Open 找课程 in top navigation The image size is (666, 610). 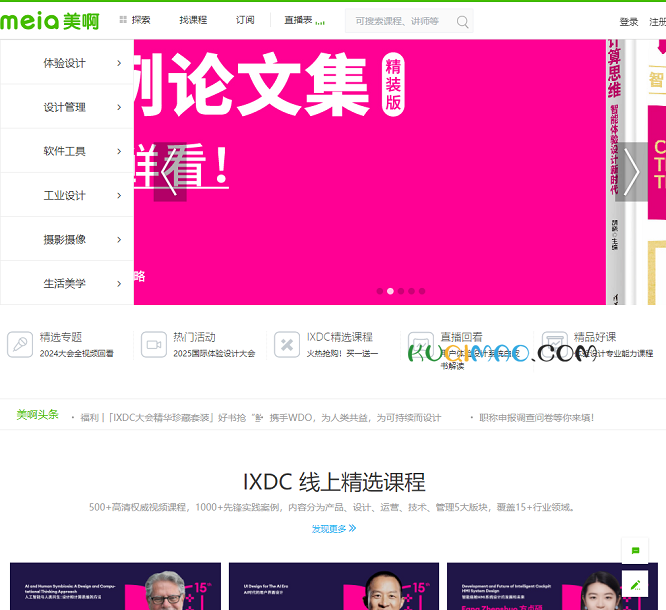(x=193, y=20)
